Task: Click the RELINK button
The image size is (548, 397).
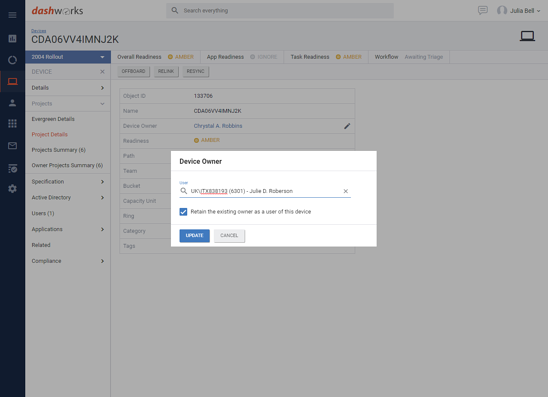Action: pos(166,71)
